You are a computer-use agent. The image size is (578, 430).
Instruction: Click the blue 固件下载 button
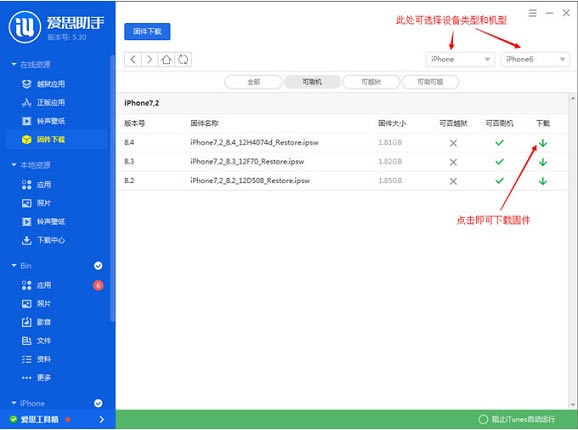point(147,32)
